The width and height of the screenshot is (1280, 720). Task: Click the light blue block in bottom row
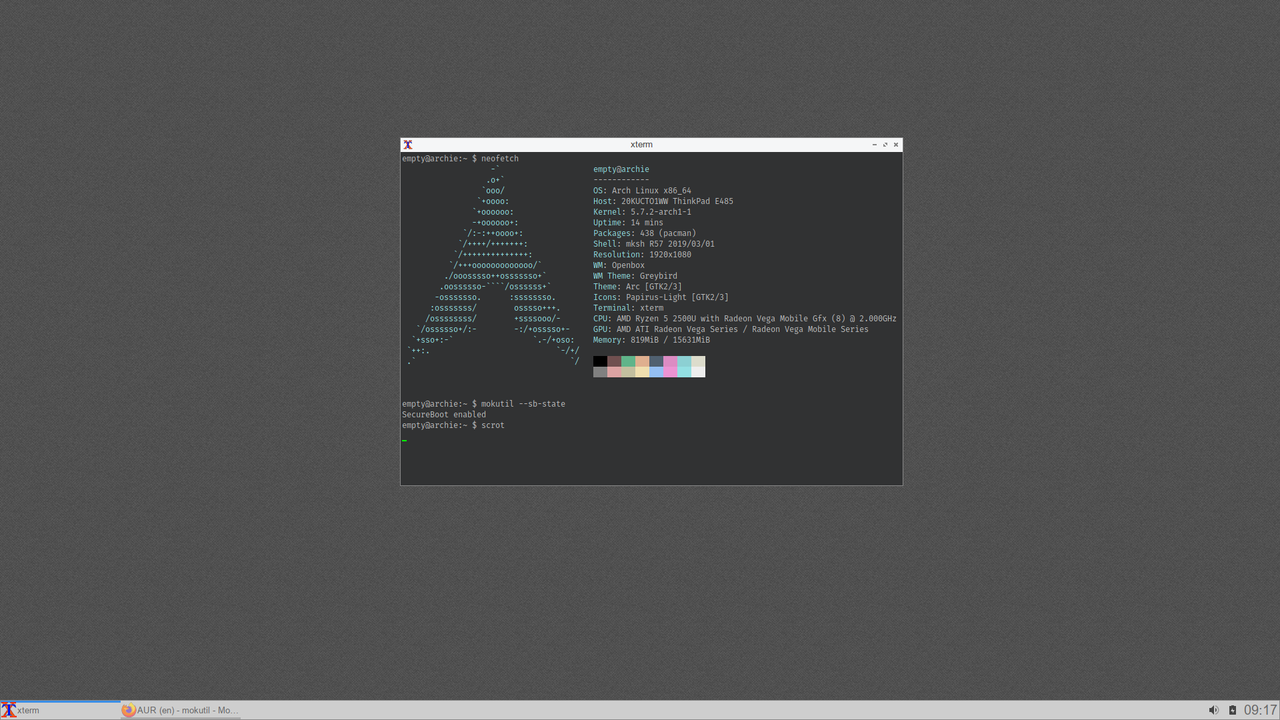[x=656, y=372]
